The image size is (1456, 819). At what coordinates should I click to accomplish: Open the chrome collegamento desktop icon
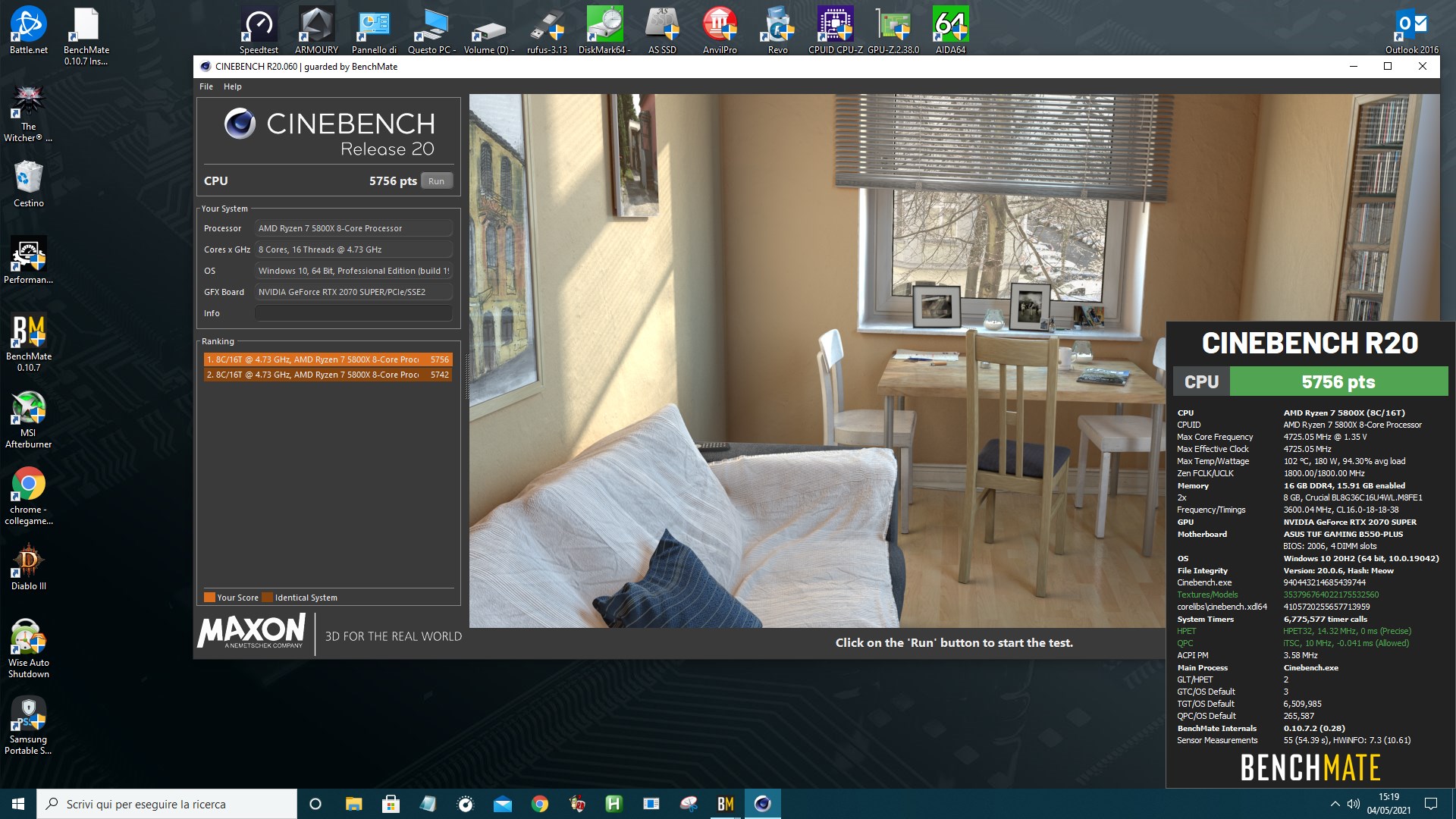28,496
